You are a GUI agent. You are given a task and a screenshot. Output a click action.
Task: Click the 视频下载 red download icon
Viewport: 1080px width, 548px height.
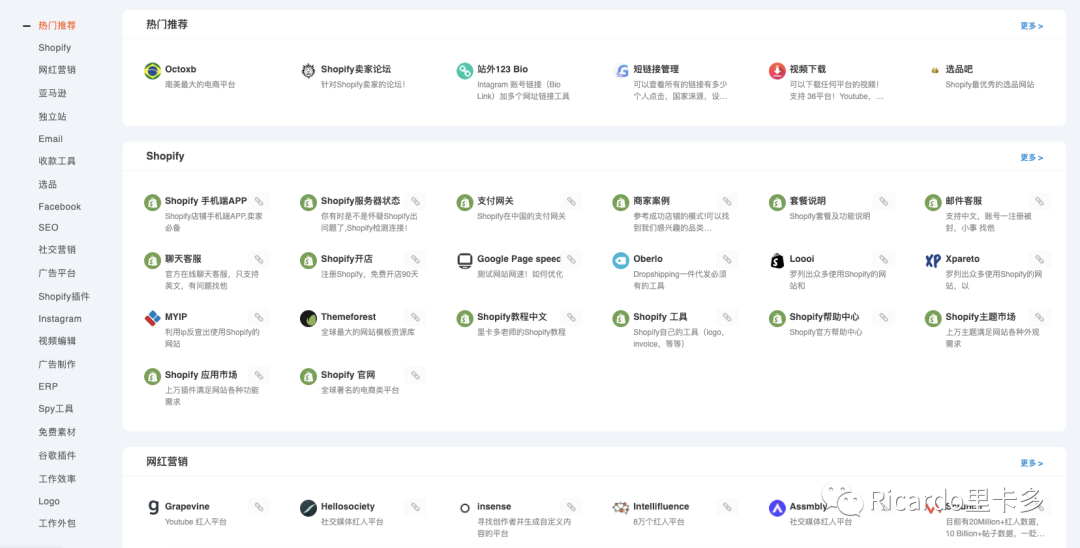click(777, 71)
